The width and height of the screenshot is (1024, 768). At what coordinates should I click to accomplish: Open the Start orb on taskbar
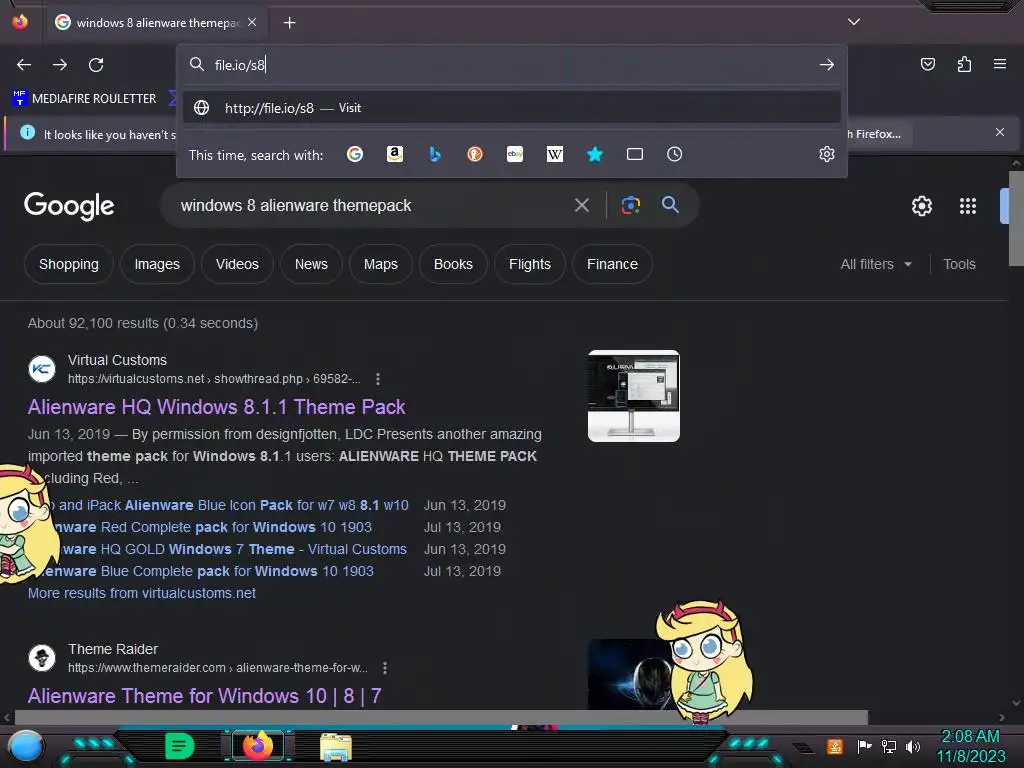click(26, 746)
